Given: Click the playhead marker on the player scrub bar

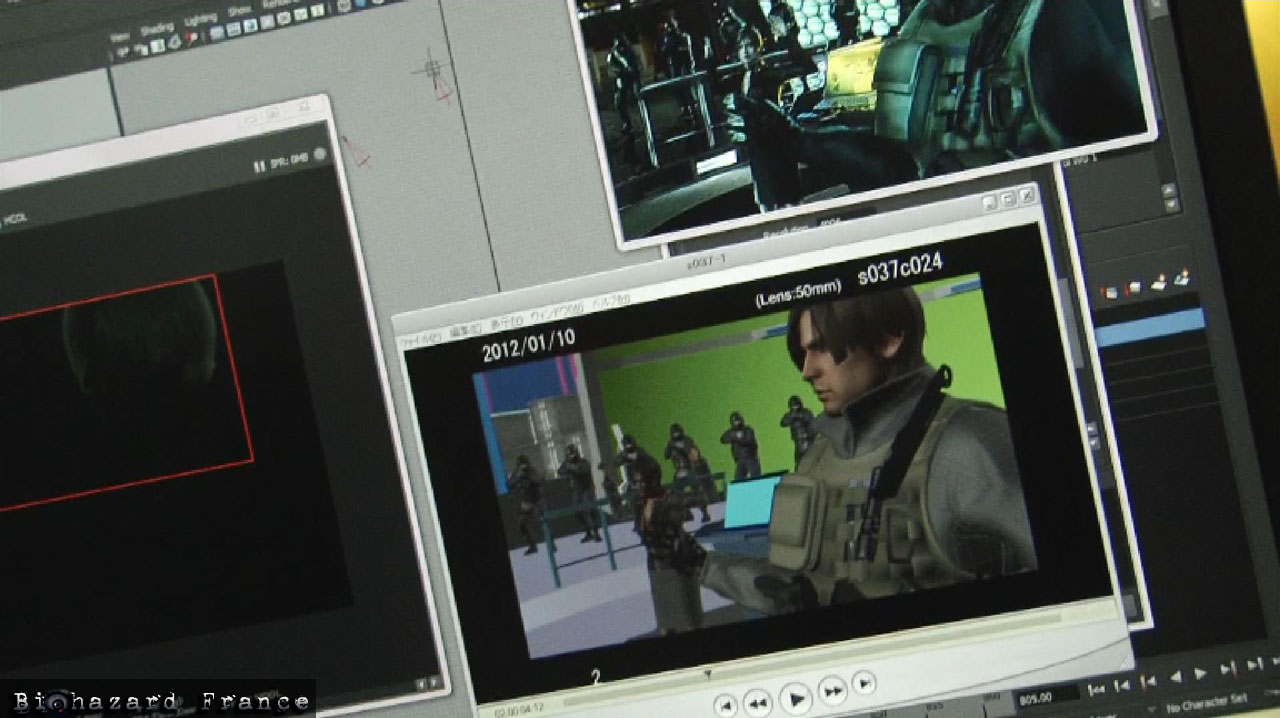Looking at the screenshot, I should click(x=708, y=673).
